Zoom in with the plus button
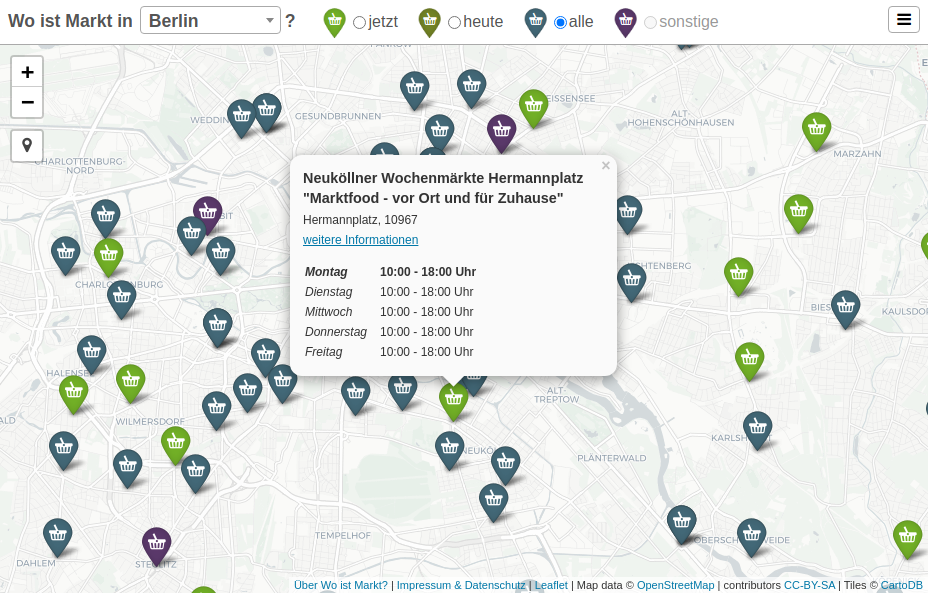 click(27, 72)
